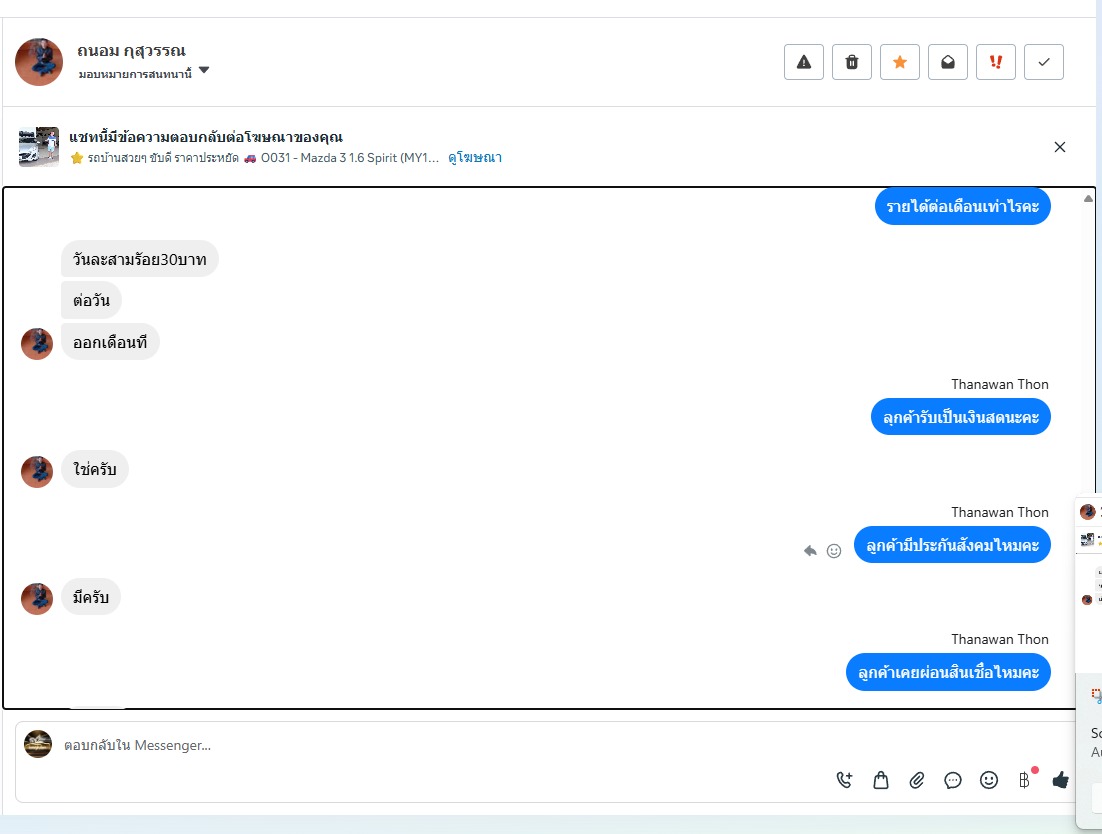Image resolution: width=1102 pixels, height=834 pixels.
Task: Mark conversation done with checkmark icon
Action: [x=1044, y=62]
